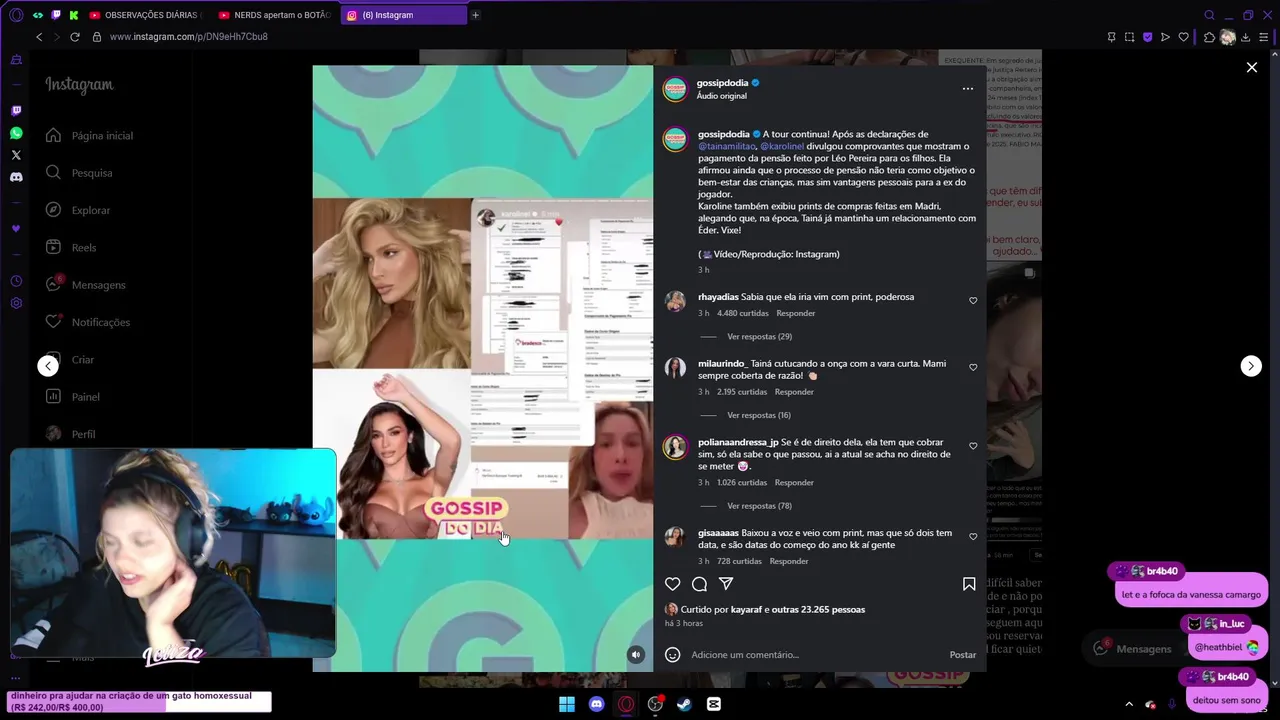Open 'outras 23.265 pessoas' likes list

click(x=818, y=609)
